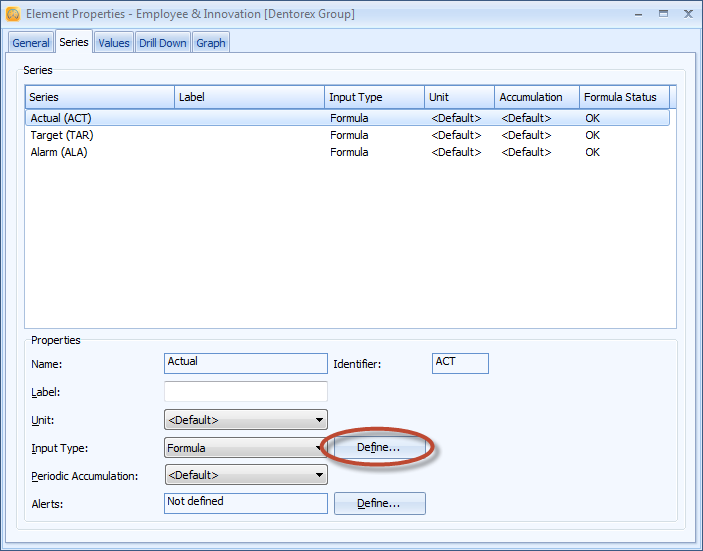Expand the Unit dropdown
This screenshot has height=551, width=703.
[245, 420]
